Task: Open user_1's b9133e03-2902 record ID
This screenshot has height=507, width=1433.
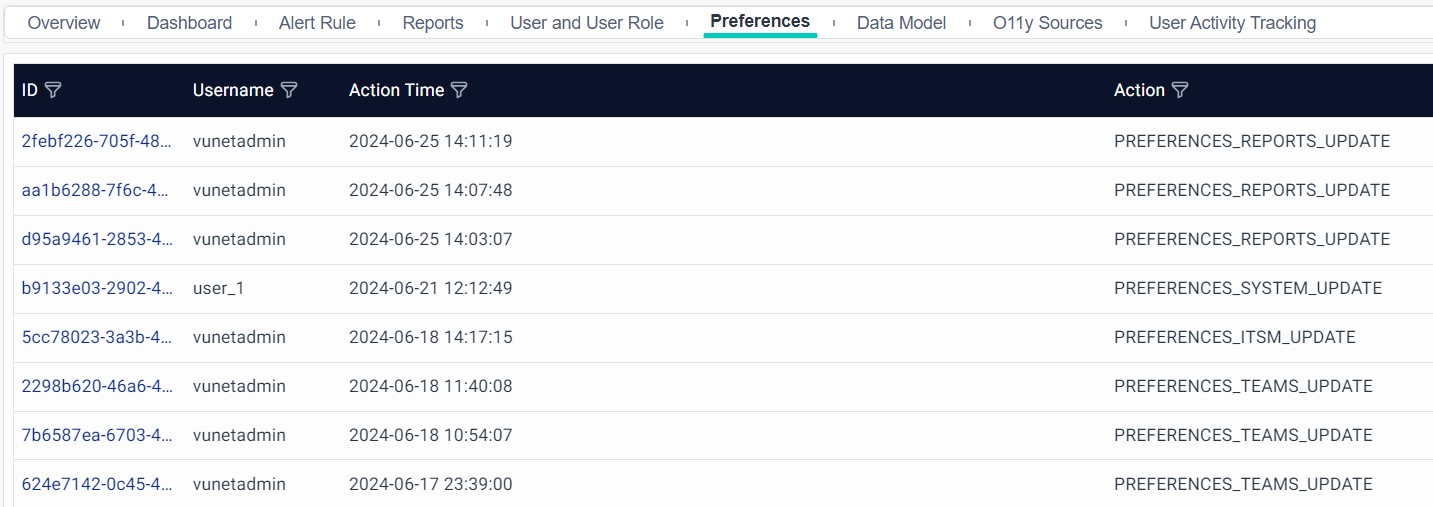Action: (x=96, y=288)
